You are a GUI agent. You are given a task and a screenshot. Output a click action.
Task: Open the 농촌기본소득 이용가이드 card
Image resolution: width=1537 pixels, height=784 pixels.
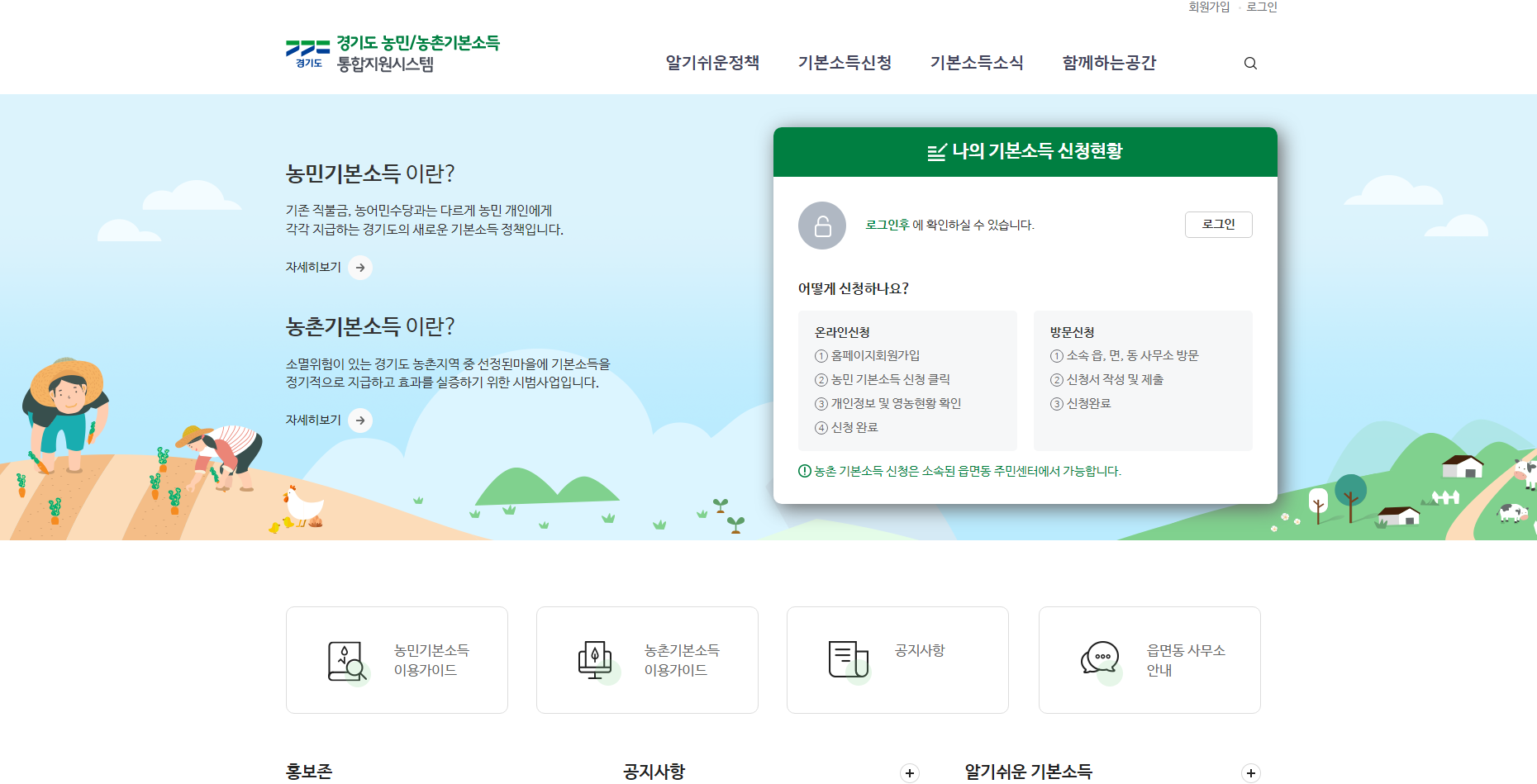647,660
